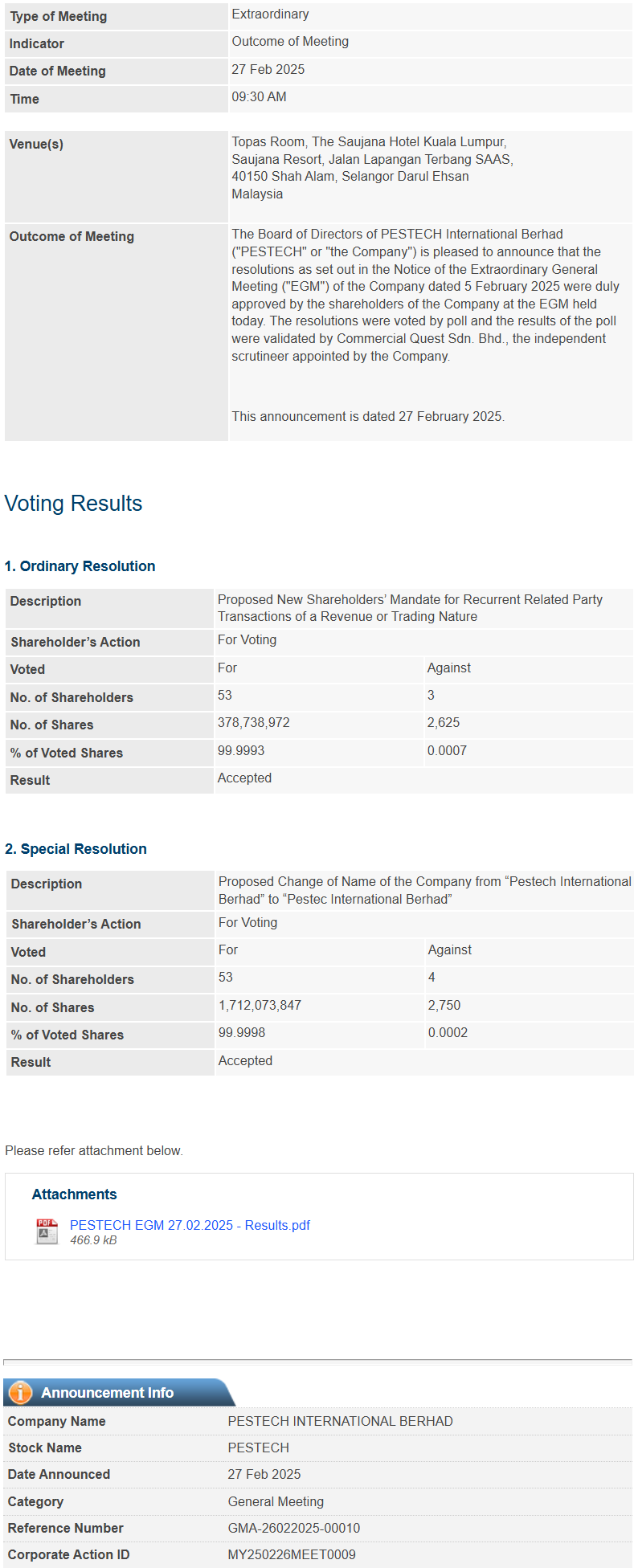Click the Announcement Info tab header
Screen dimensions: 634x1568
pyautogui.click(x=107, y=1393)
